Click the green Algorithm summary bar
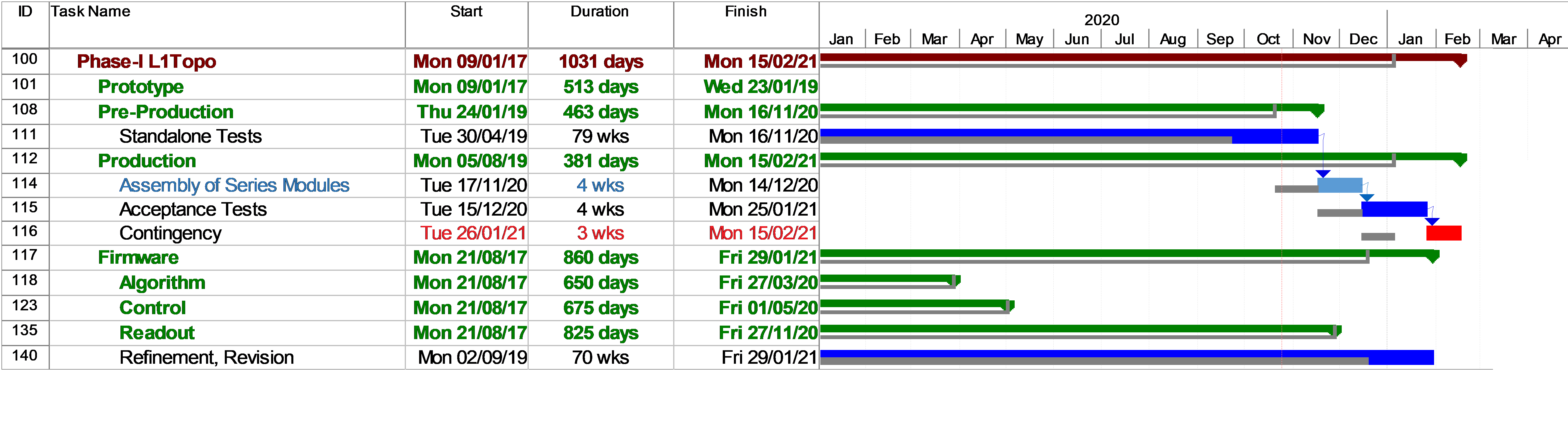This screenshot has width=1568, height=423. pos(890,279)
